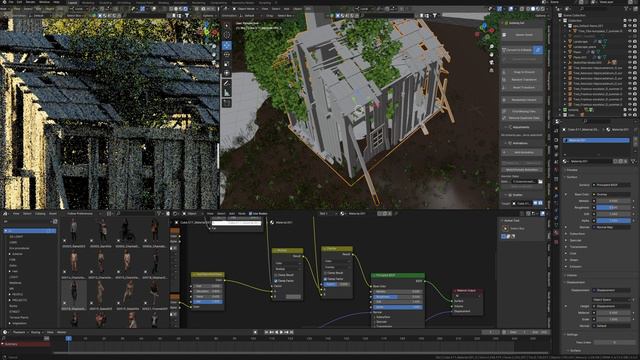
Task: Open asset browser filter funnel icon
Action: [158, 213]
